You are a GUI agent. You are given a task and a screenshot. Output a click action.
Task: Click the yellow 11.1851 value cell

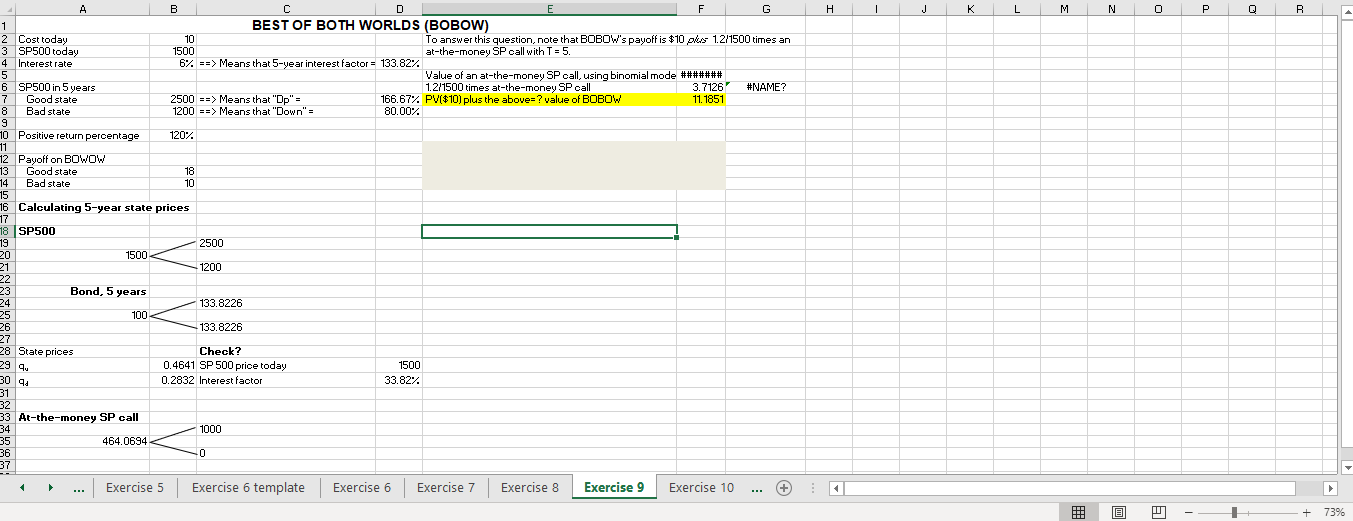702,99
